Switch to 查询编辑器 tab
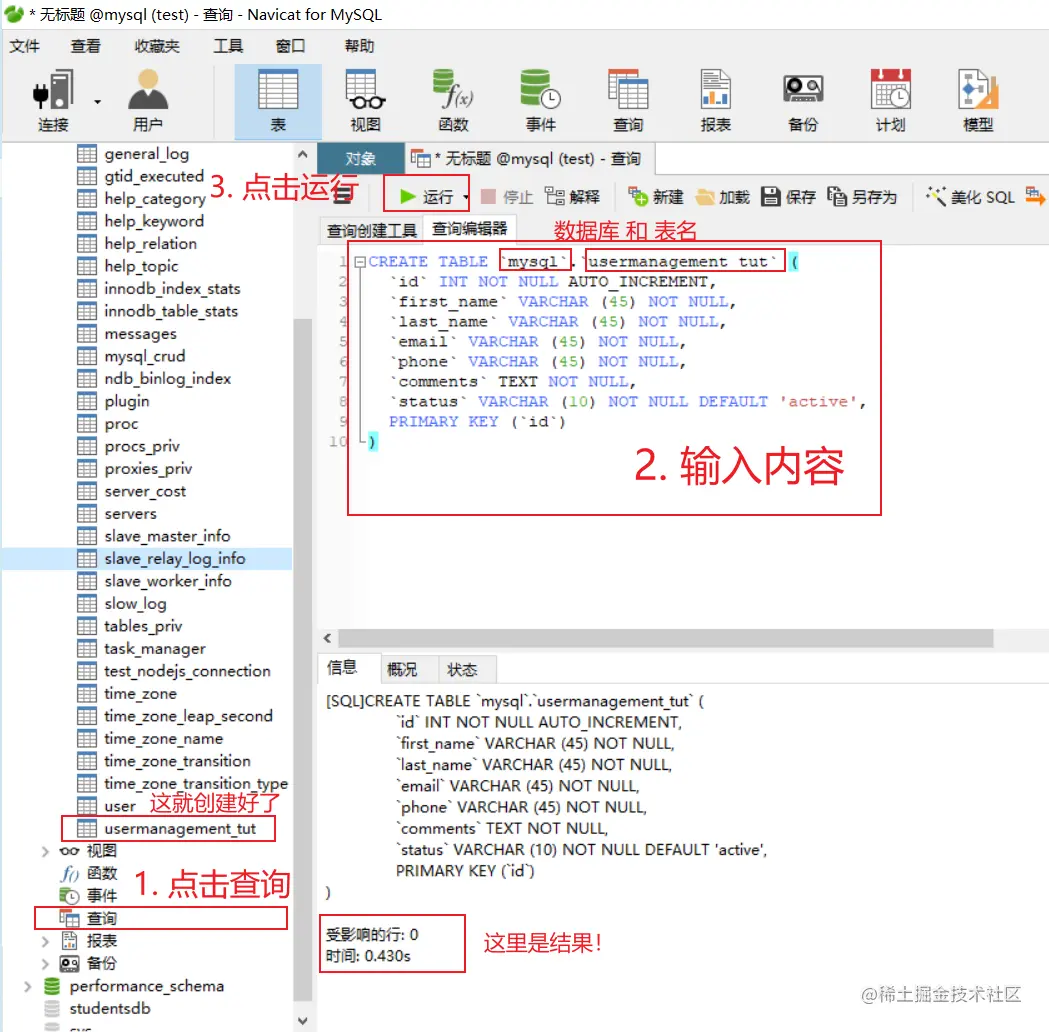 [x=470, y=229]
